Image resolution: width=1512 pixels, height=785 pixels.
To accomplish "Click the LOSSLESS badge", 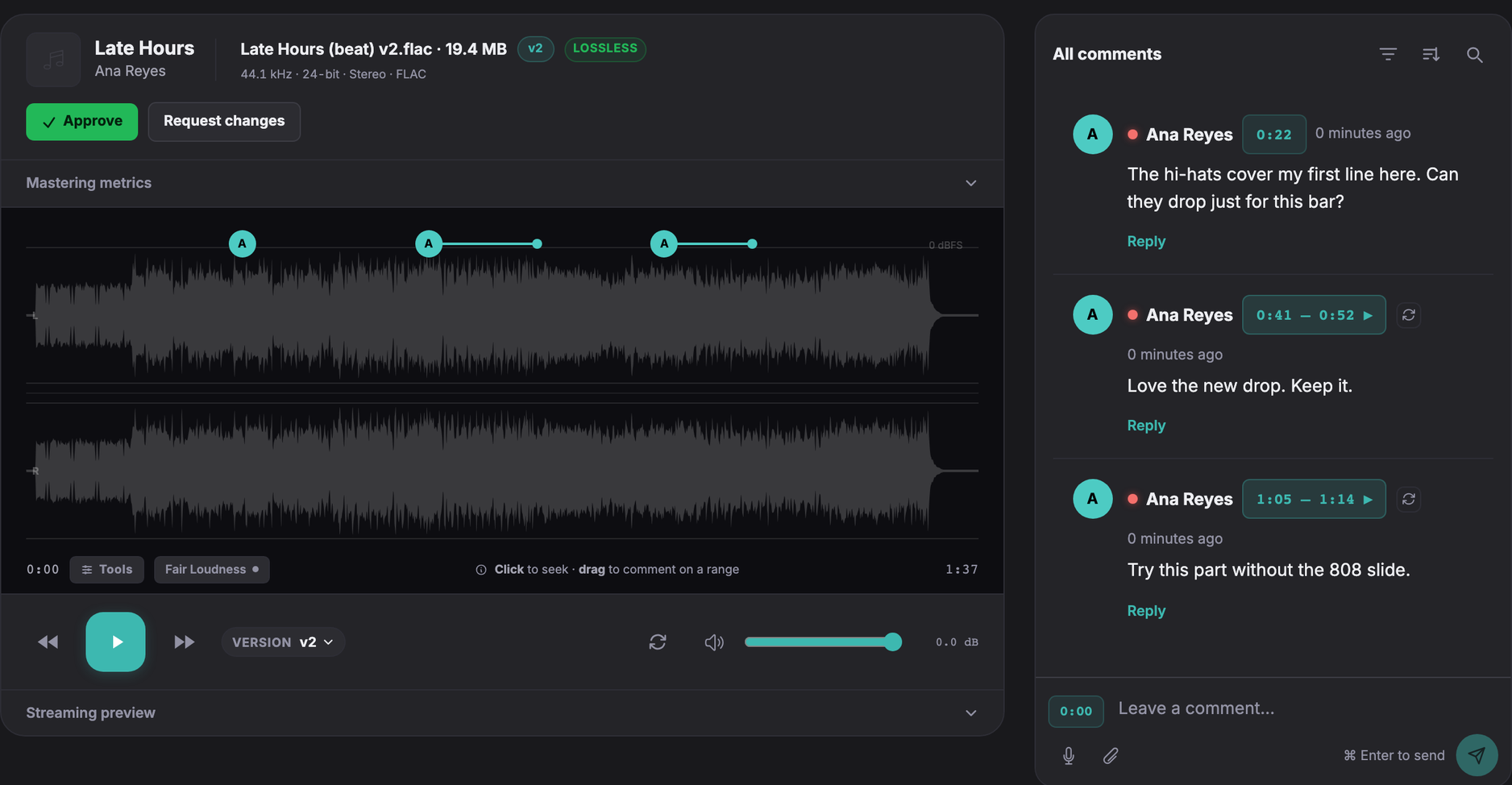I will (x=605, y=48).
